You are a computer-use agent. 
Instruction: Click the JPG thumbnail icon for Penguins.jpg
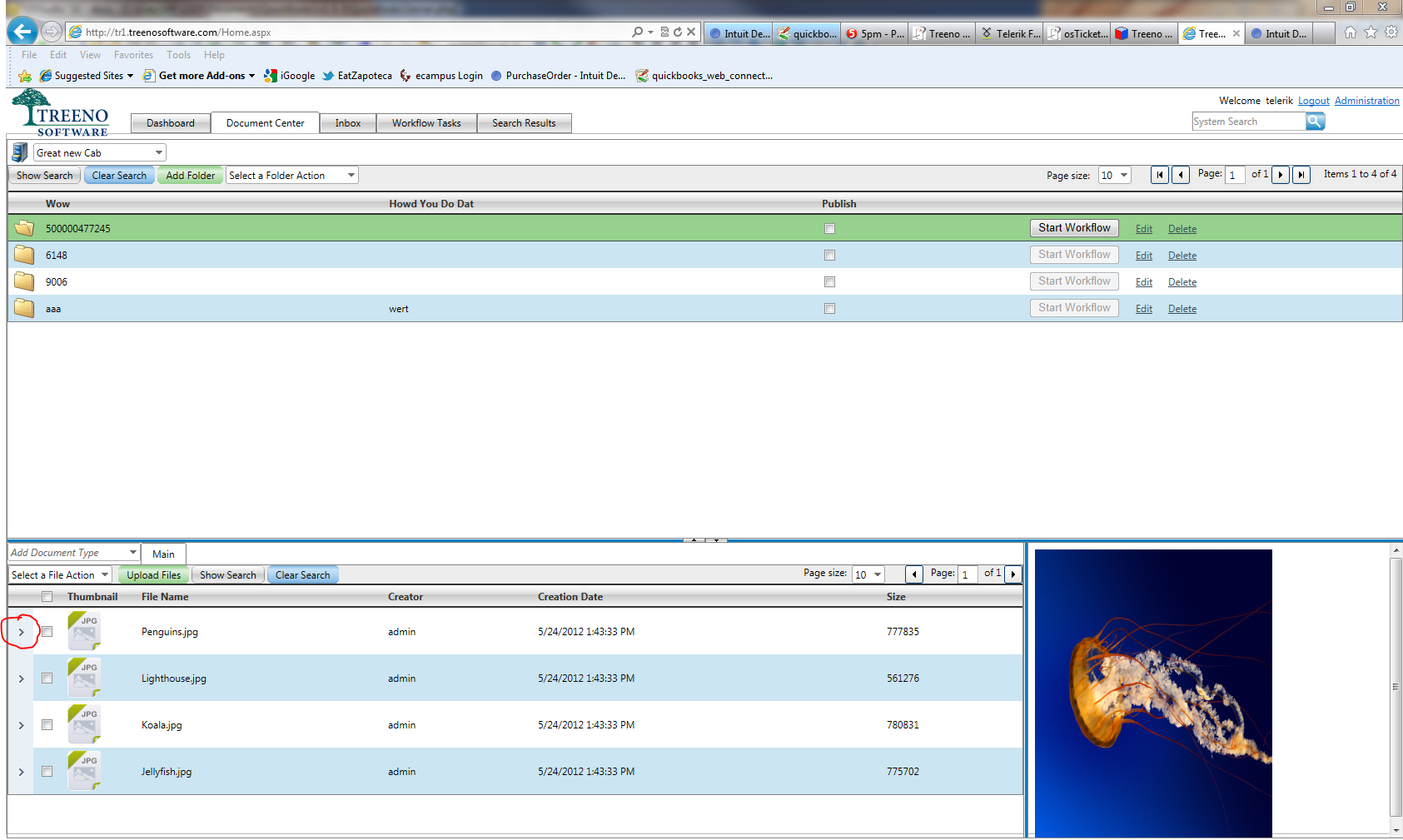84,631
